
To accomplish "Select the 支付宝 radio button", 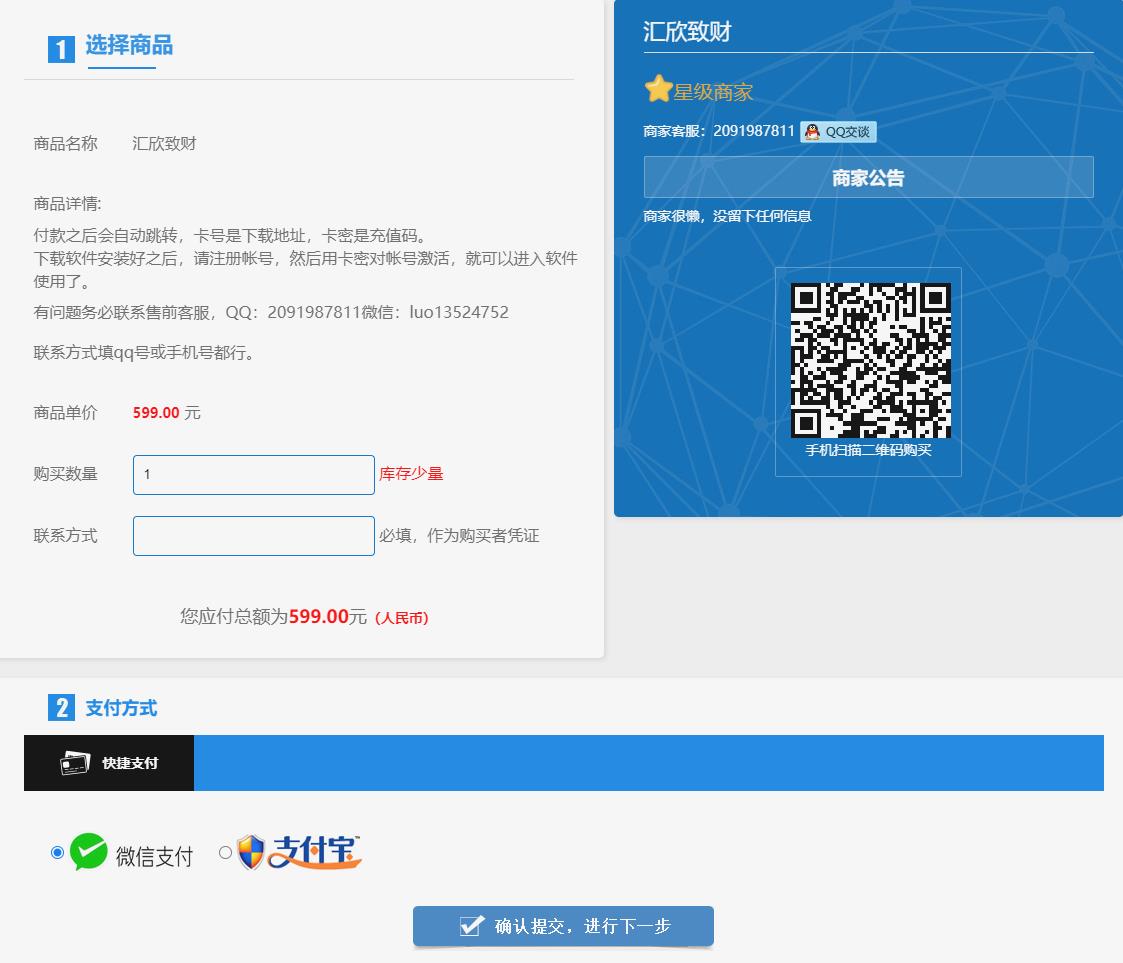I will coord(225,852).
